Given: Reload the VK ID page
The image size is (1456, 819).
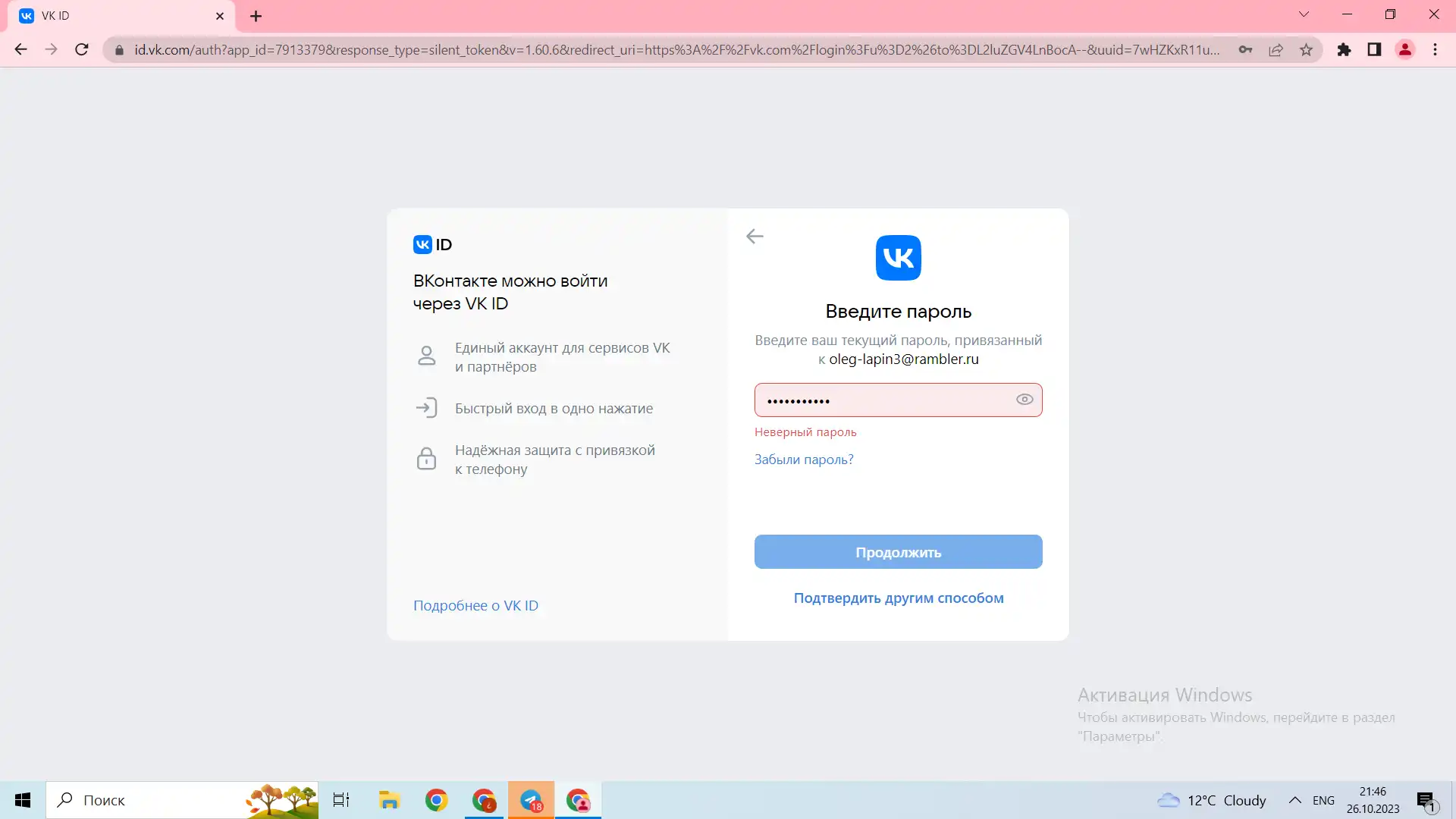Looking at the screenshot, I should pyautogui.click(x=82, y=49).
